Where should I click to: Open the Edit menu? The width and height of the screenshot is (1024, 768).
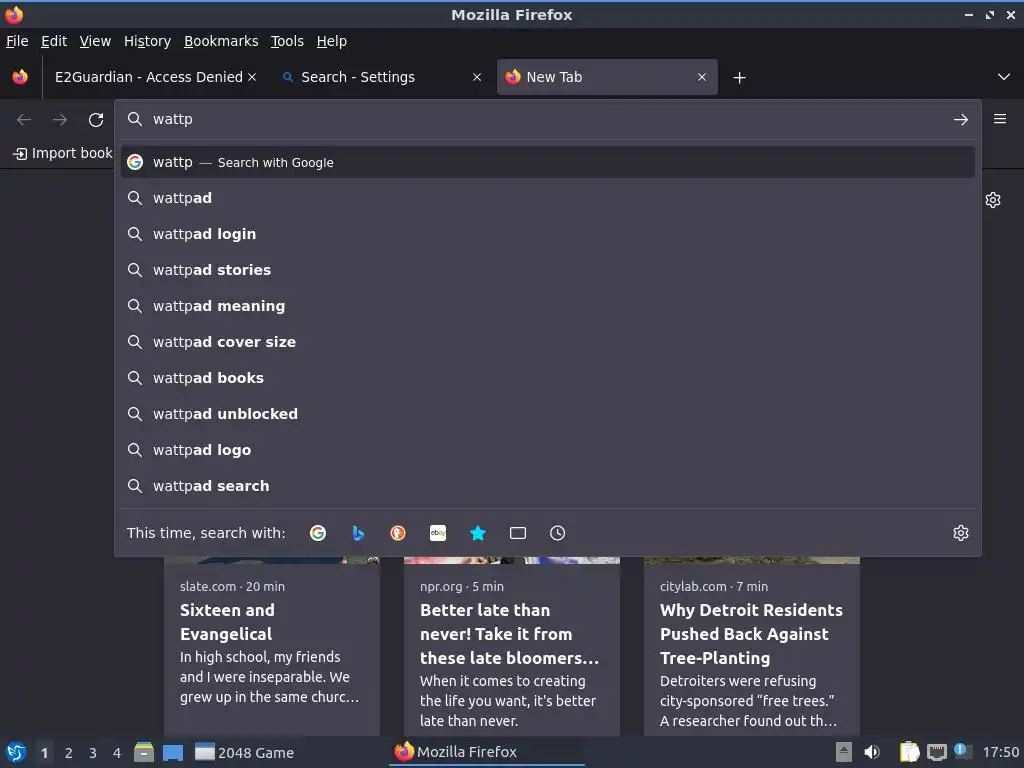click(54, 41)
